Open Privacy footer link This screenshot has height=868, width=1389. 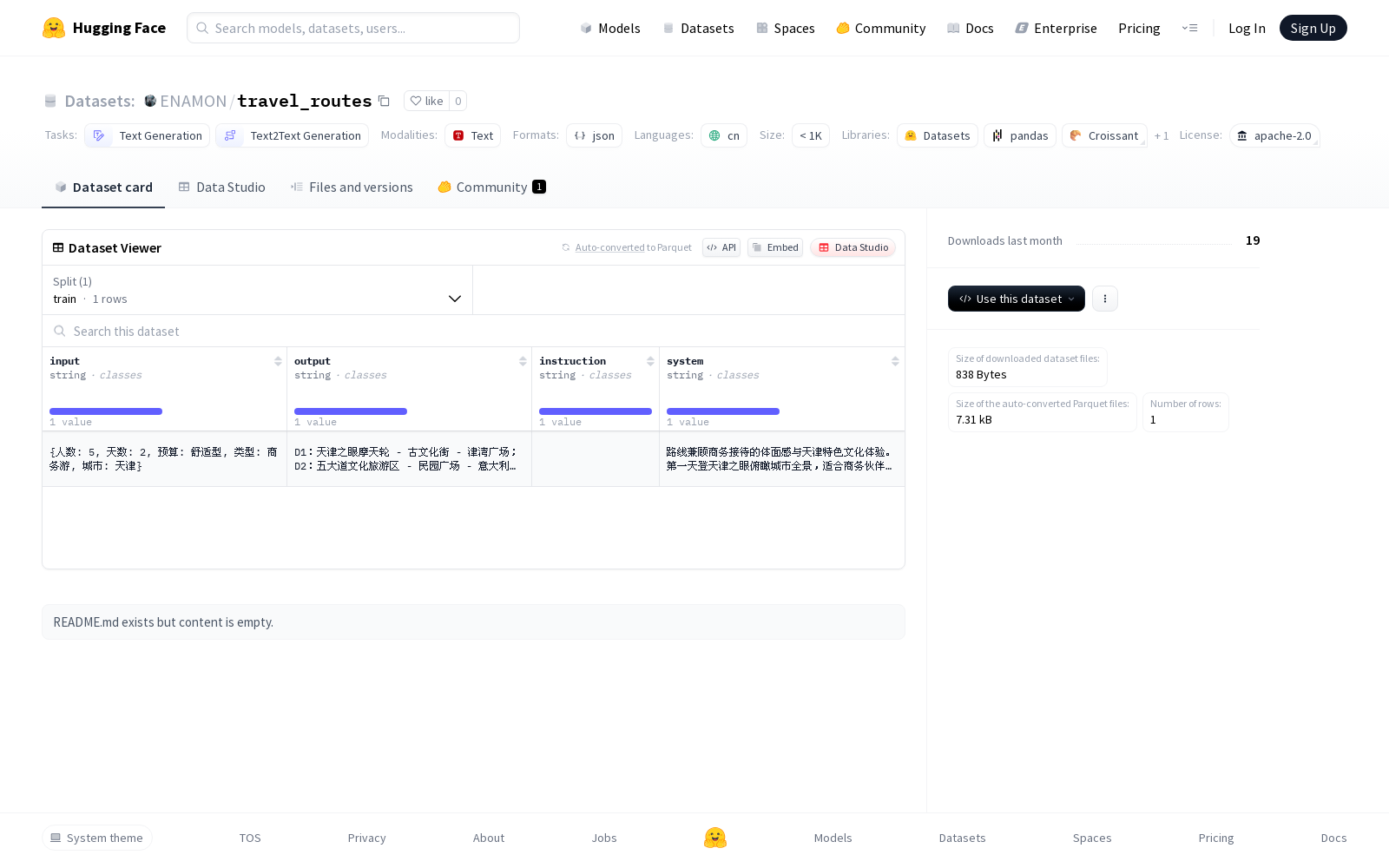pos(366,838)
